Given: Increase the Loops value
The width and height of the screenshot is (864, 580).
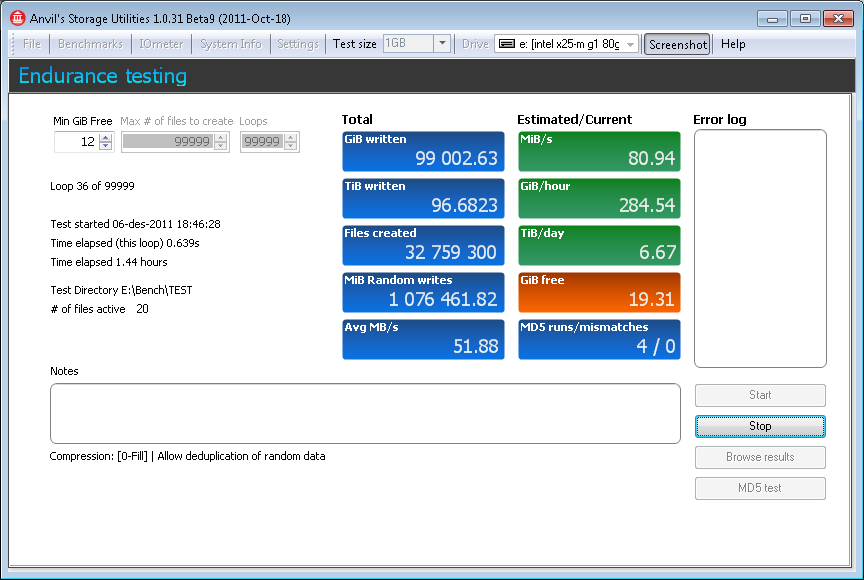Looking at the screenshot, I should 291,137.
